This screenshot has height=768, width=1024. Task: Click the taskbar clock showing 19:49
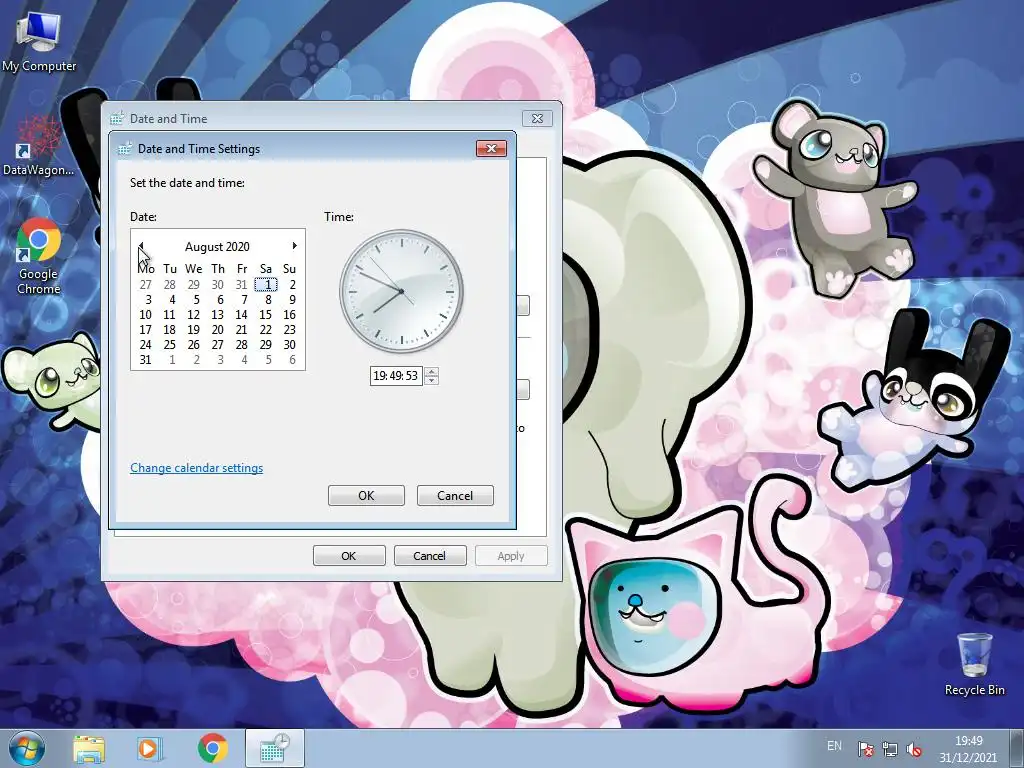click(968, 749)
